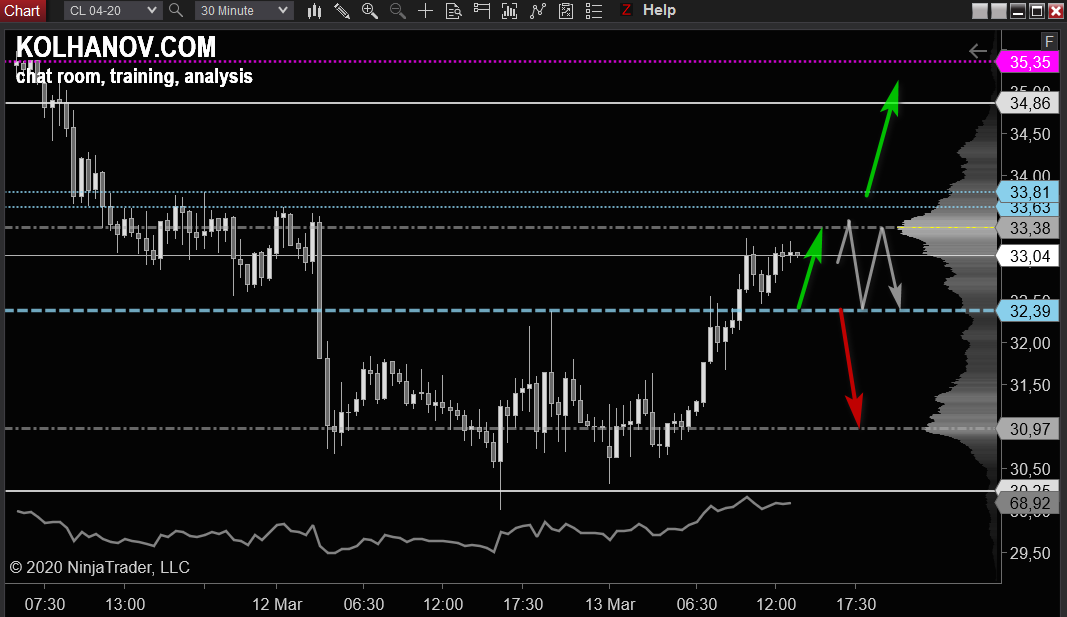Open the Strategies icon in toolbar
This screenshot has width=1067, height=617.
tap(565, 10)
